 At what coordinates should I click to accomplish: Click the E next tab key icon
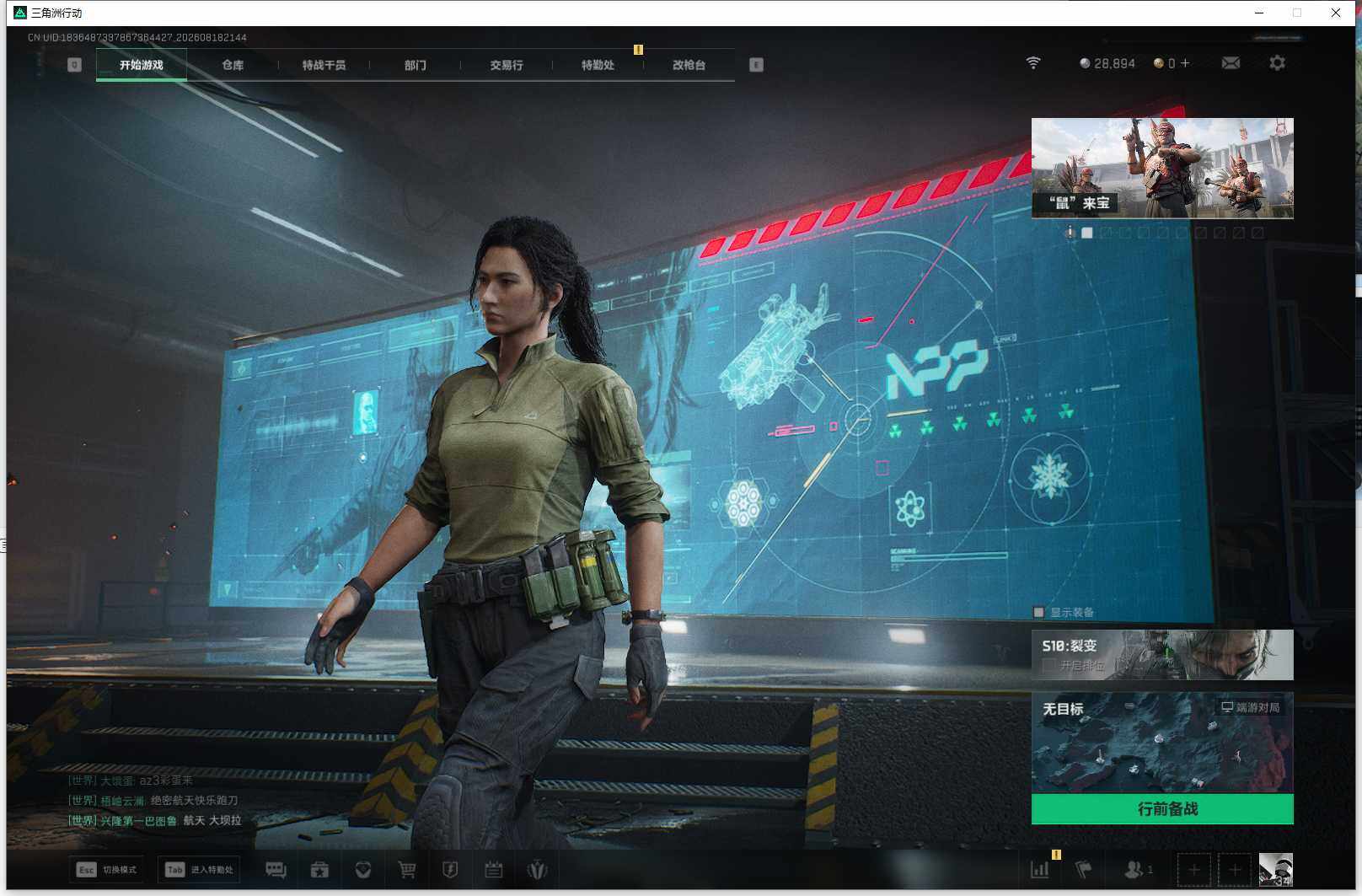click(x=756, y=65)
